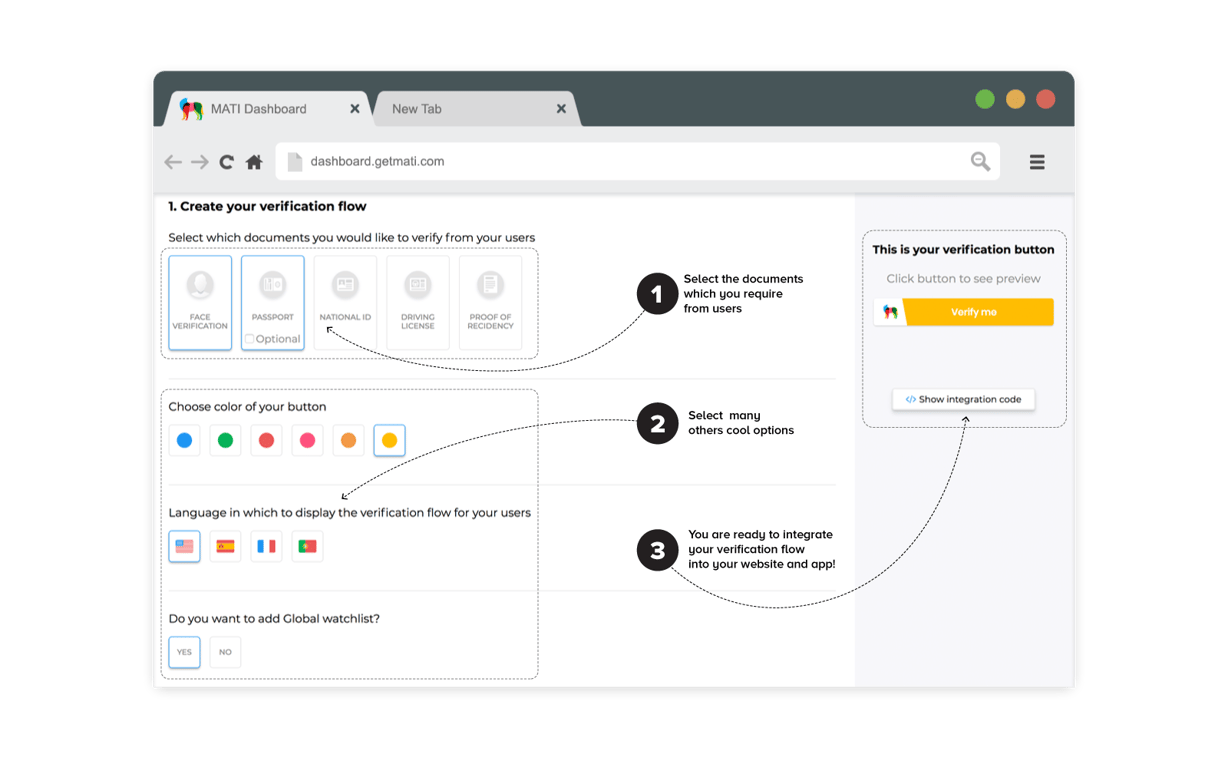This screenshot has width=1228, height=768.
Task: Click the MATI logo on the Verify button
Action: [x=889, y=312]
